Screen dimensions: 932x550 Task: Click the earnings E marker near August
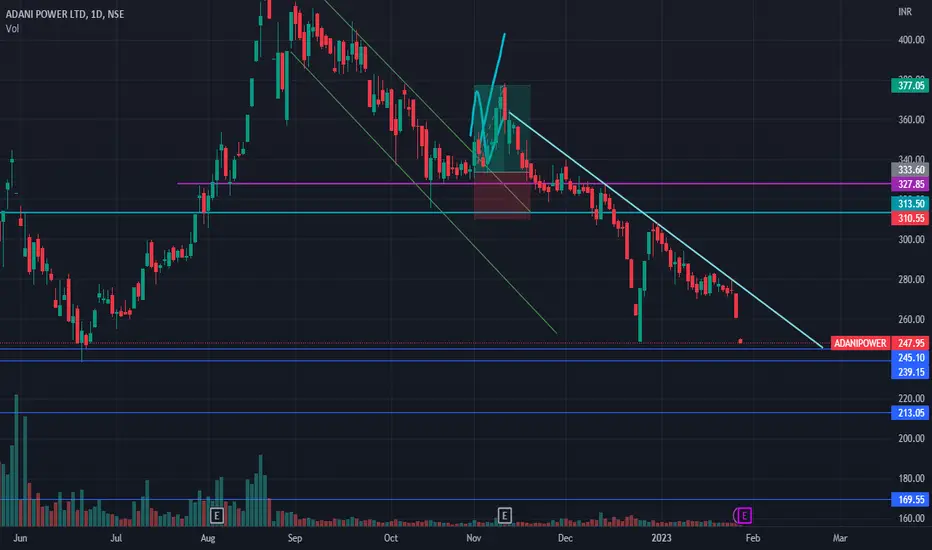pyautogui.click(x=216, y=515)
